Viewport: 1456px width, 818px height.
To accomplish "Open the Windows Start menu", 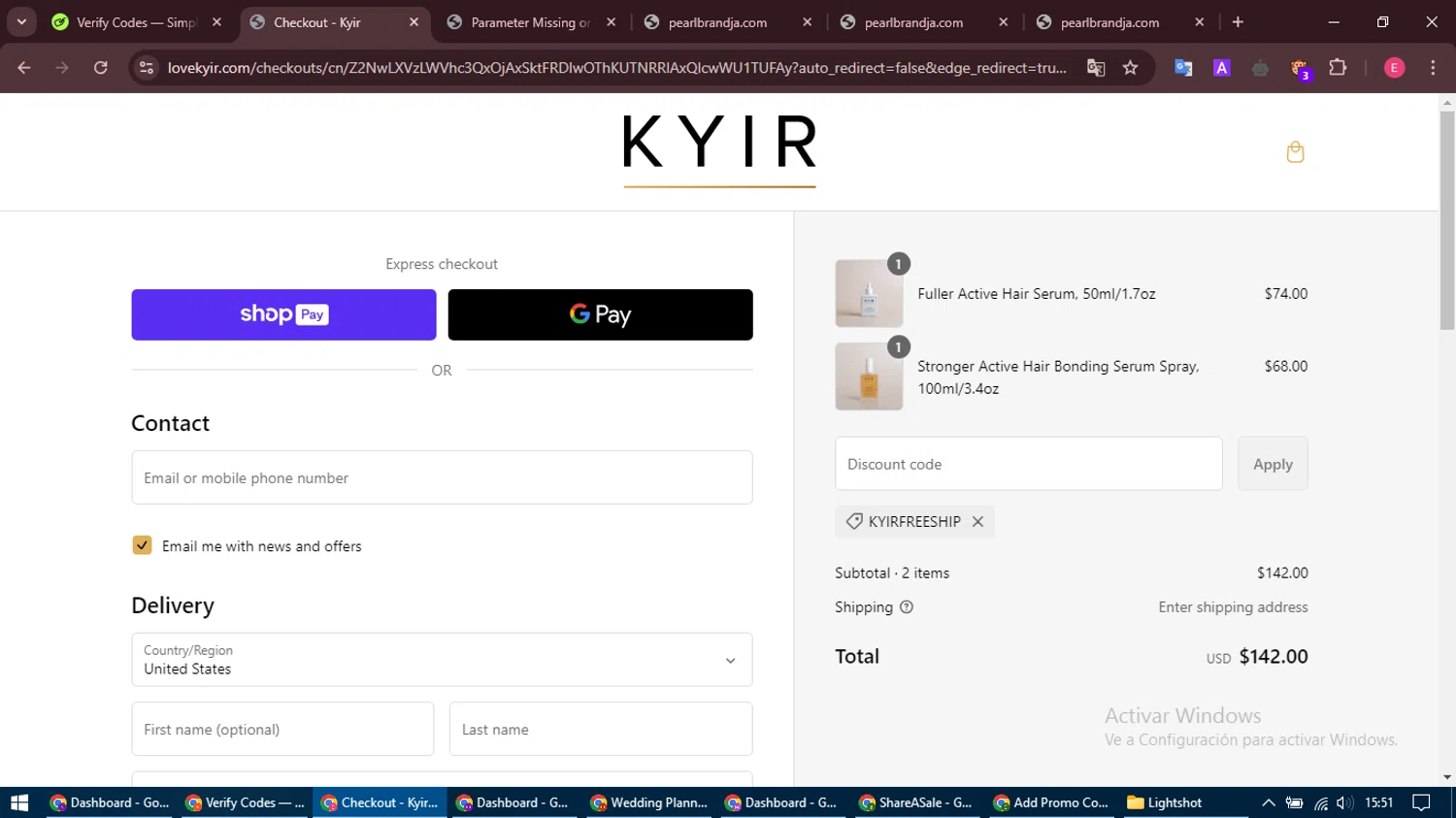I will tap(19, 802).
